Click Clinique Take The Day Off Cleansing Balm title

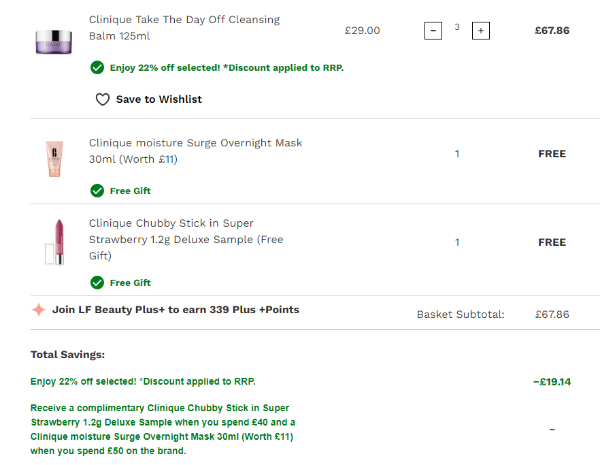click(184, 27)
